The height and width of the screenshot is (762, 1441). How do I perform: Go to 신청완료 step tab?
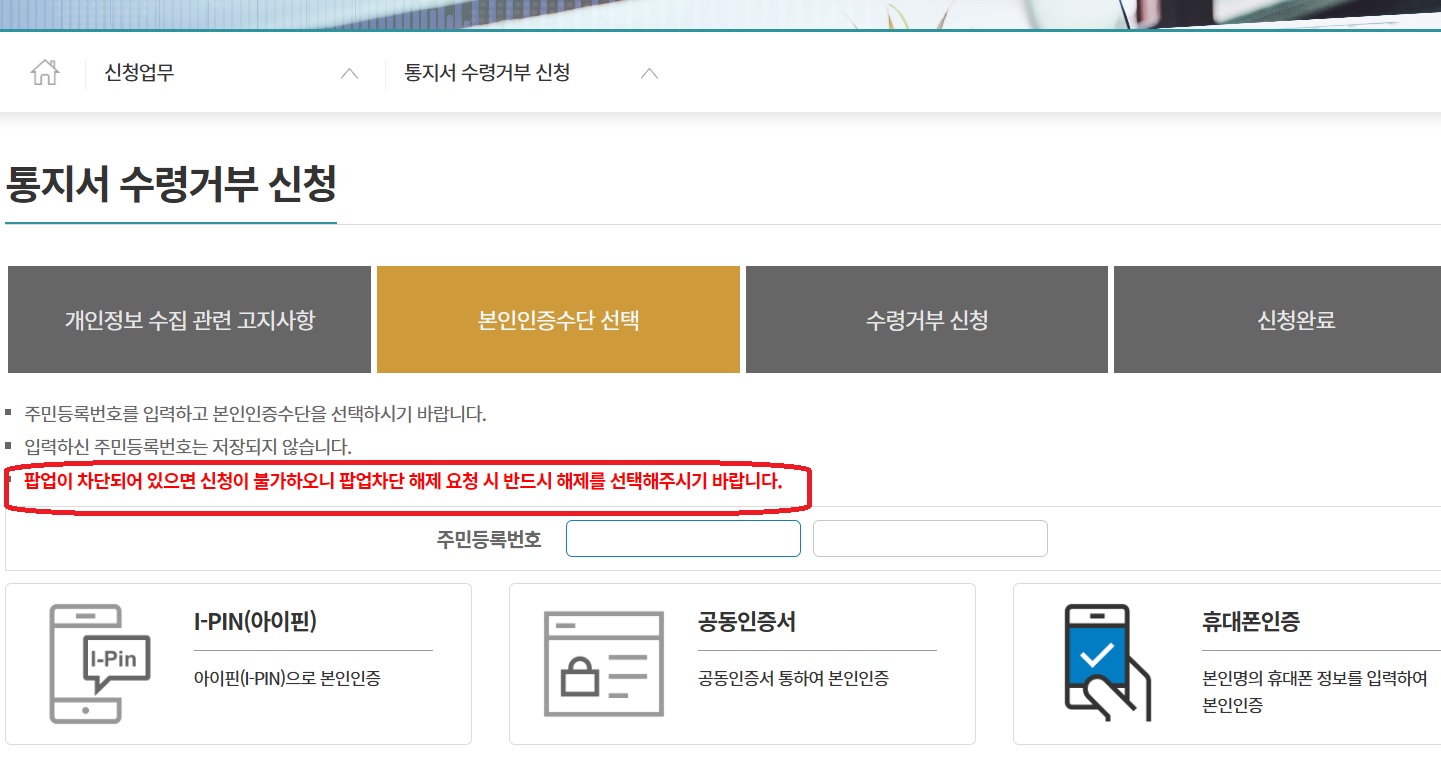1278,320
